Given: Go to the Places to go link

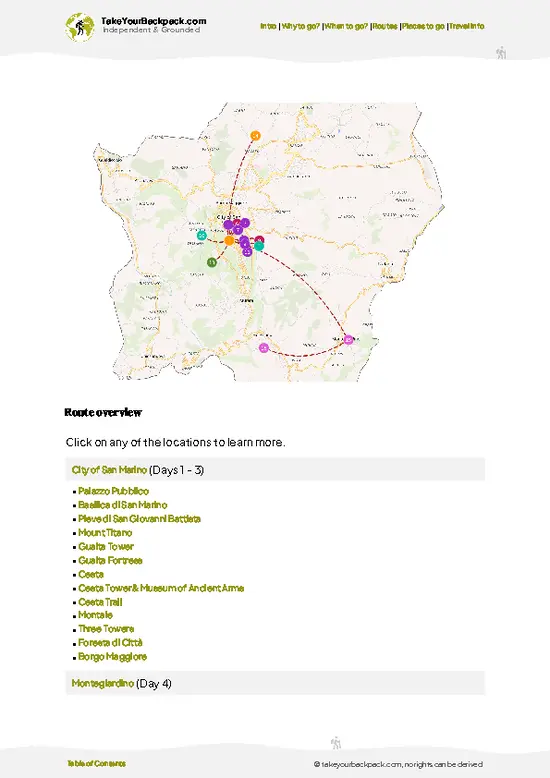Looking at the screenshot, I should pyautogui.click(x=423, y=26).
